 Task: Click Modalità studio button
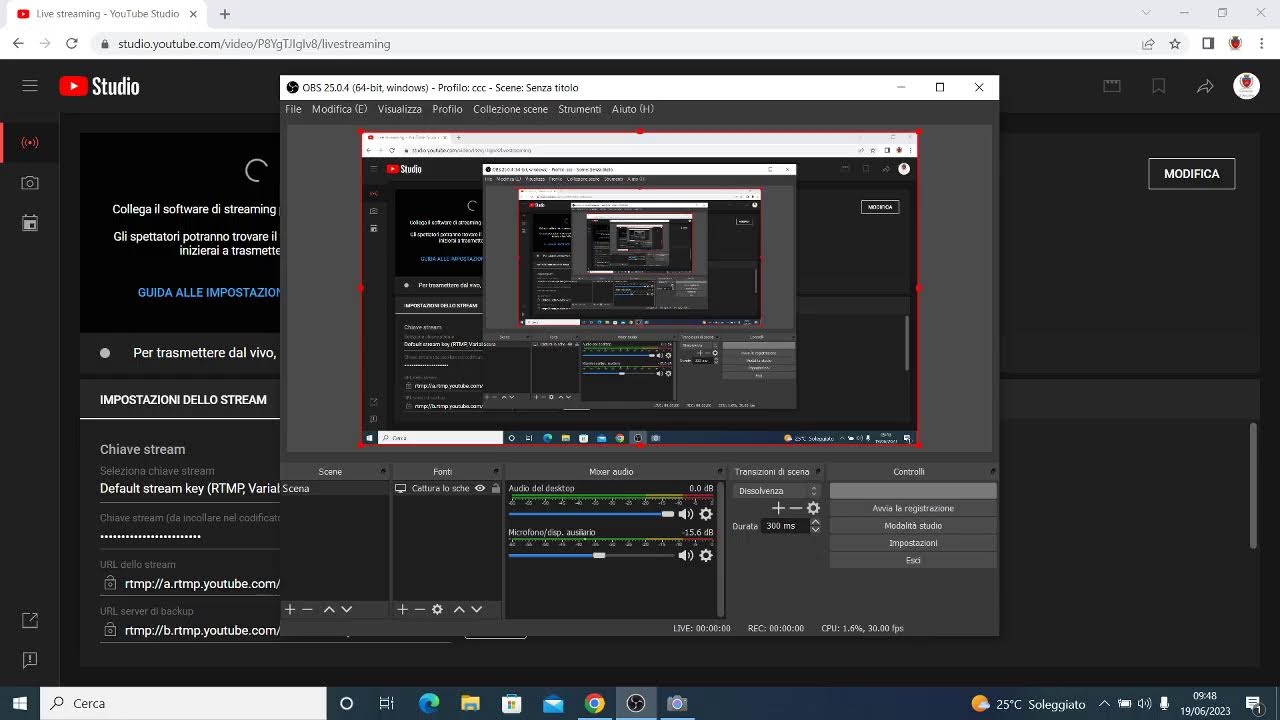tap(913, 526)
